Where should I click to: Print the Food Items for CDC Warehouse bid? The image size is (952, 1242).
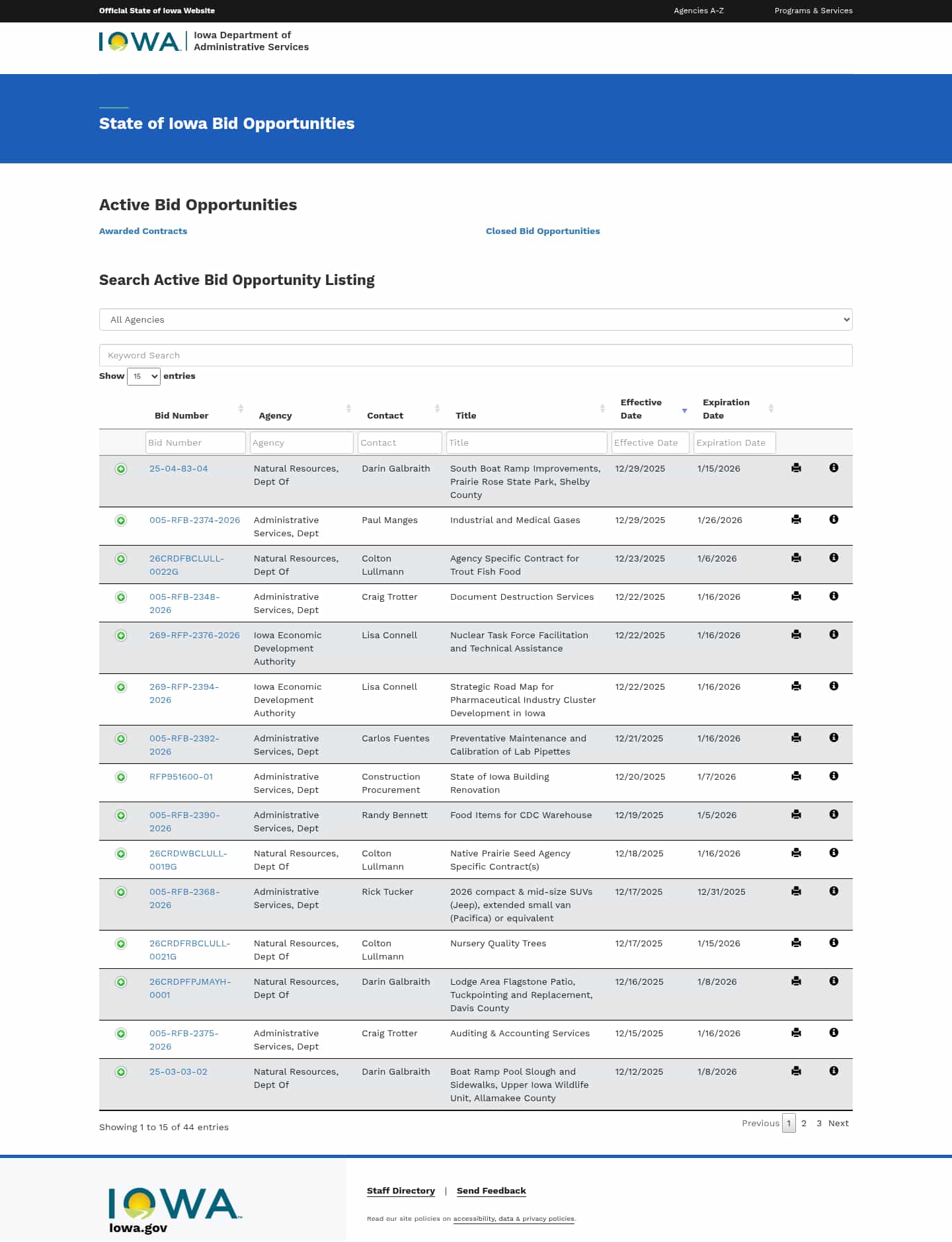pyautogui.click(x=796, y=814)
